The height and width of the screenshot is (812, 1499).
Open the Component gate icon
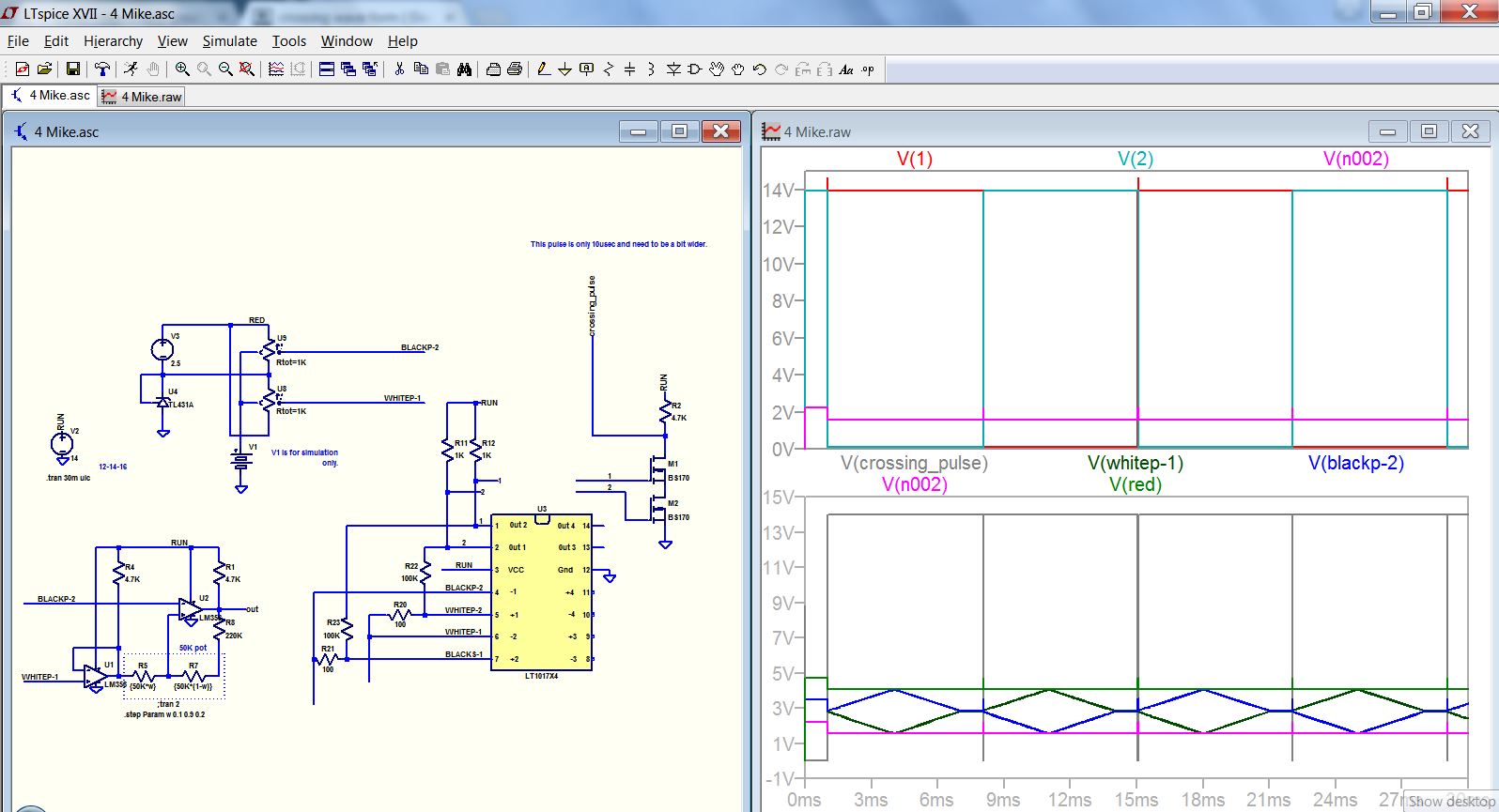coord(695,69)
